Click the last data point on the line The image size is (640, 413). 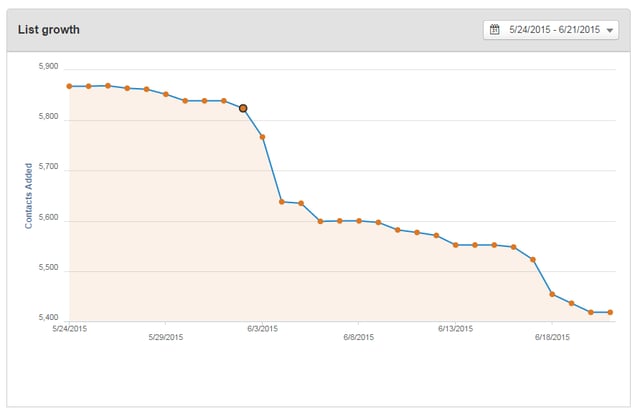point(610,312)
